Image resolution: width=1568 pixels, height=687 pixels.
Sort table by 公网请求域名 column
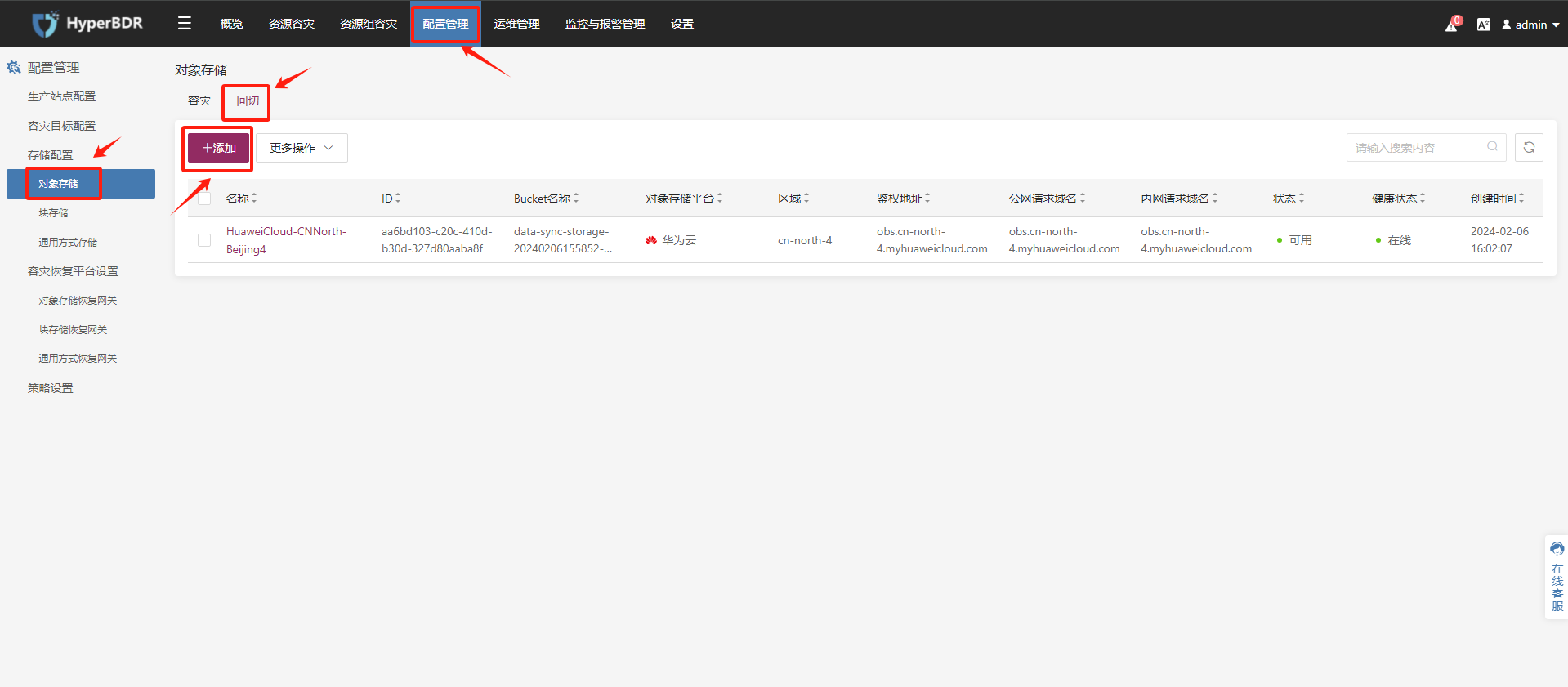pos(1083,199)
